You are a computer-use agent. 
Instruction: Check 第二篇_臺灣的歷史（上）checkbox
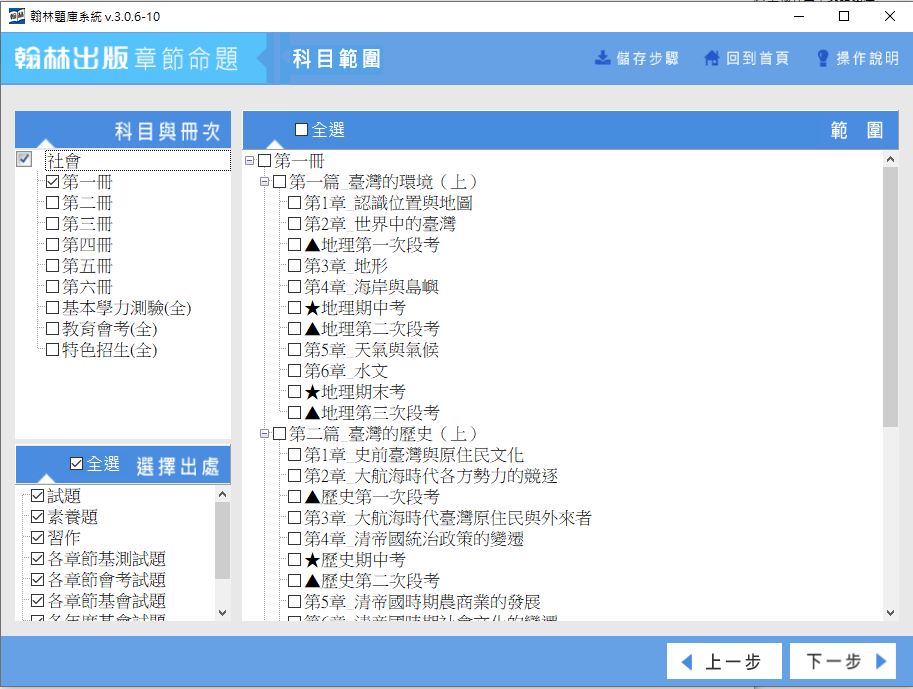tap(279, 433)
